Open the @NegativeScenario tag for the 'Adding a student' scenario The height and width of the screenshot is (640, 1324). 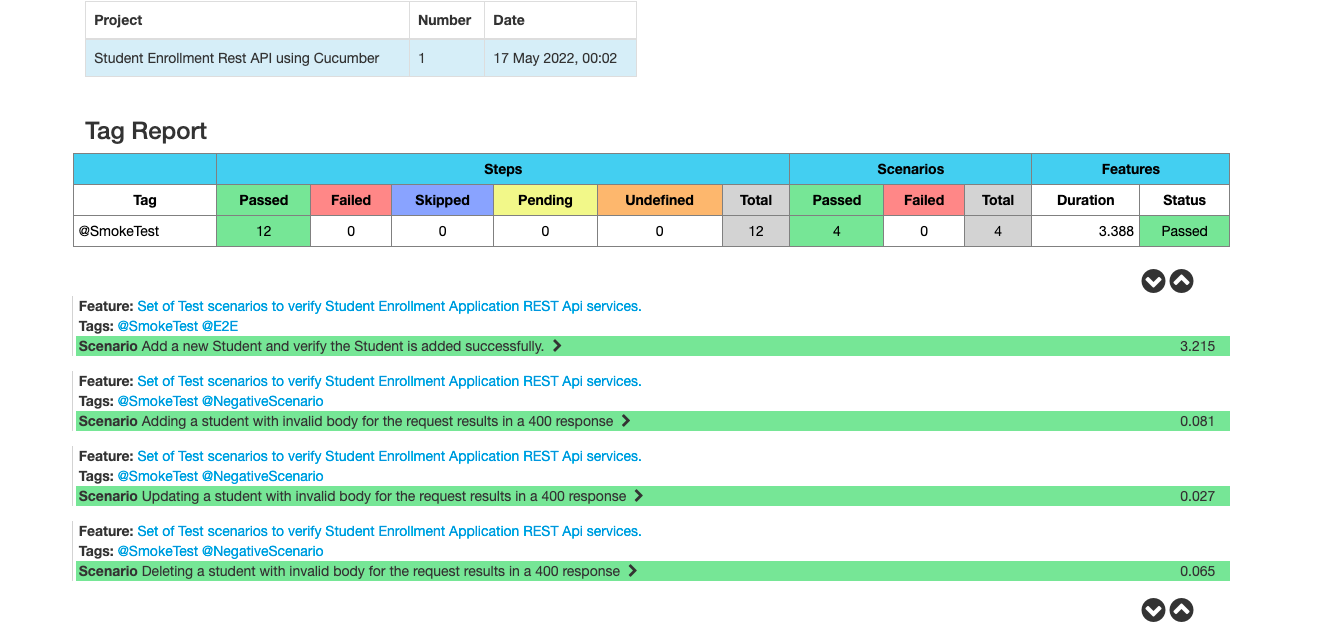[x=263, y=401]
